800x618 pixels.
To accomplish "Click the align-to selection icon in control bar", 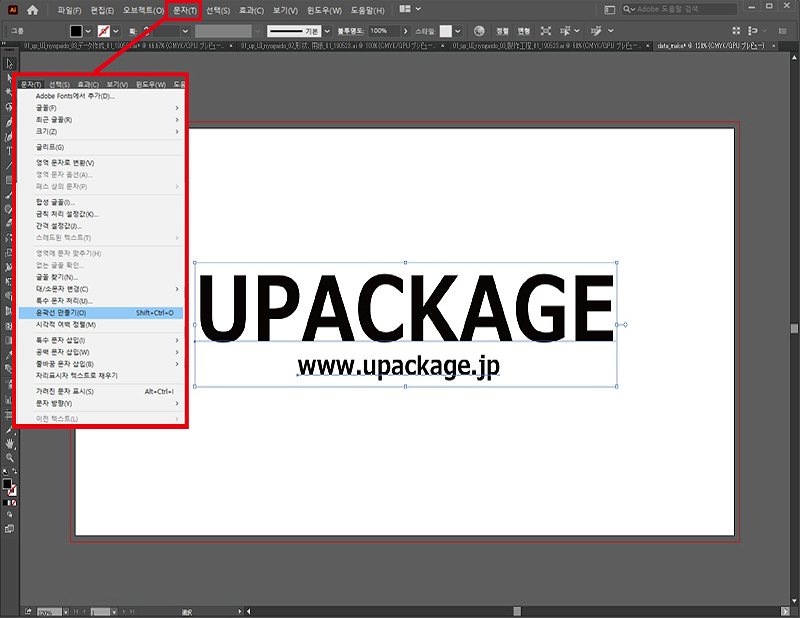I will coord(753,31).
